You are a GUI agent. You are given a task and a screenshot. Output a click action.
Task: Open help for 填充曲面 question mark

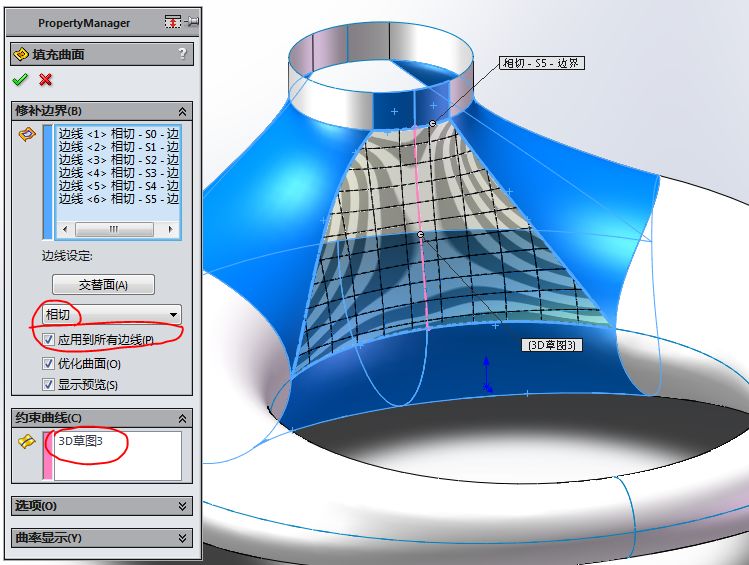(x=182, y=53)
